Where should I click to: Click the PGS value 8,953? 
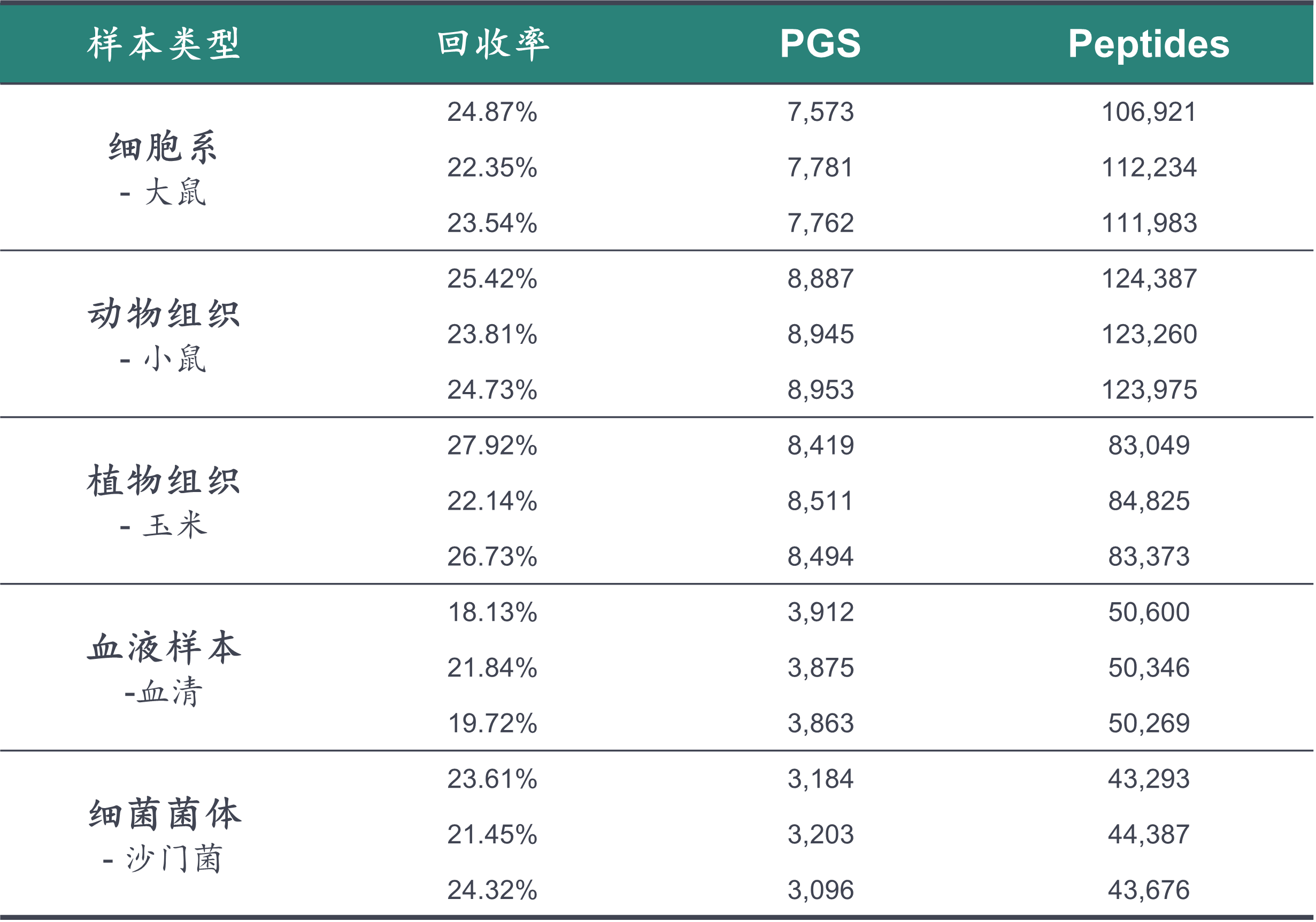click(x=820, y=390)
